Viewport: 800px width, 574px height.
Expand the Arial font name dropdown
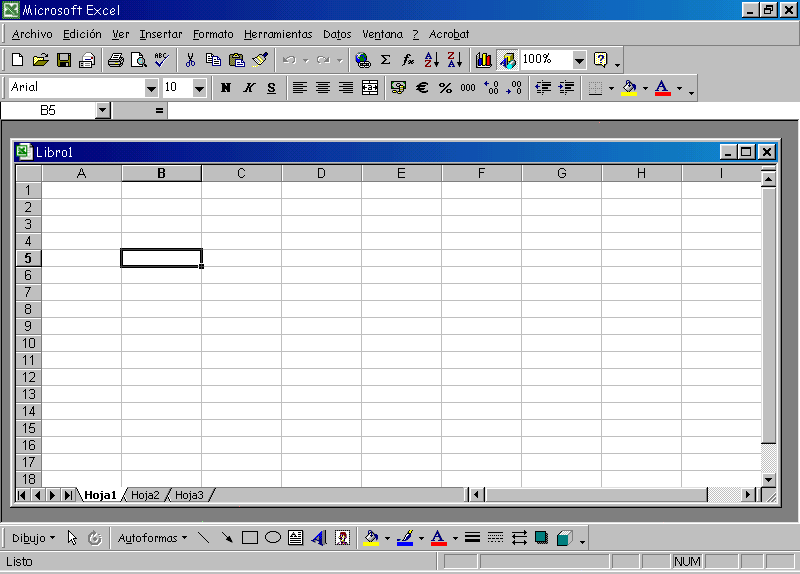(151, 88)
